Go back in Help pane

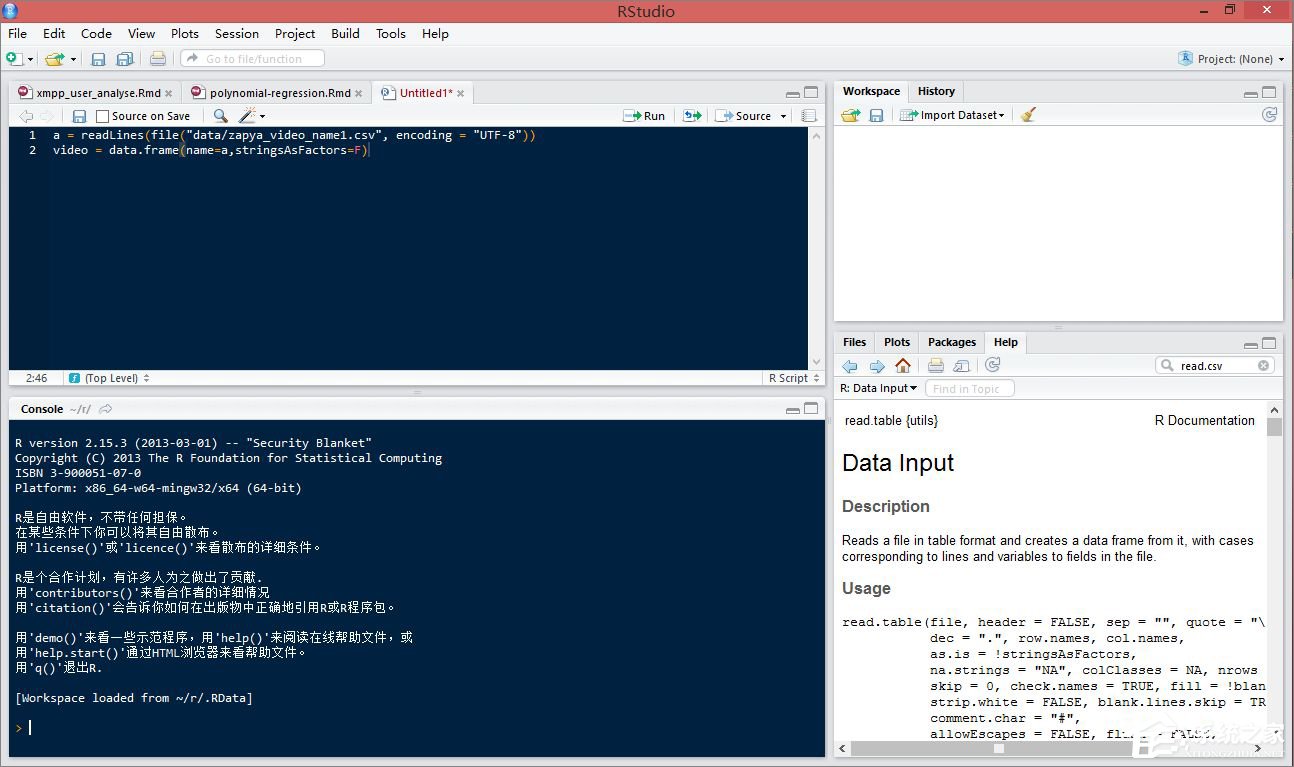(x=850, y=366)
